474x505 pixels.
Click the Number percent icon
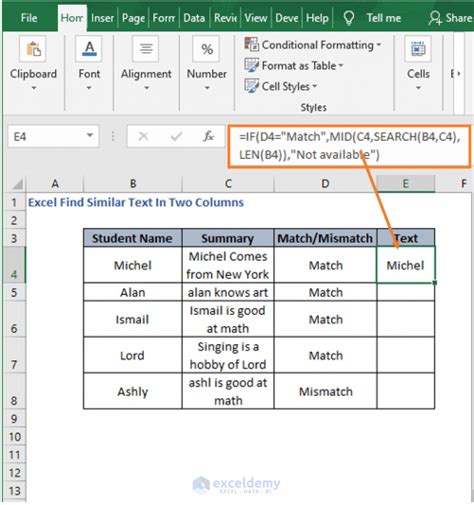[x=206, y=49]
